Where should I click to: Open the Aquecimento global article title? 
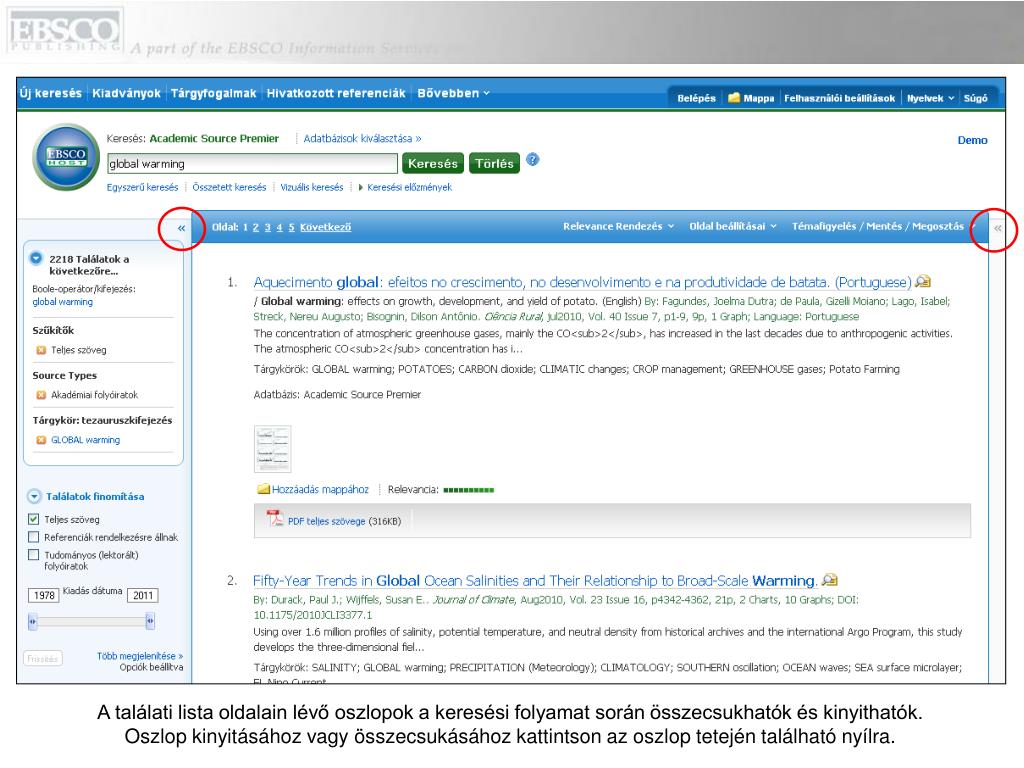pos(582,282)
